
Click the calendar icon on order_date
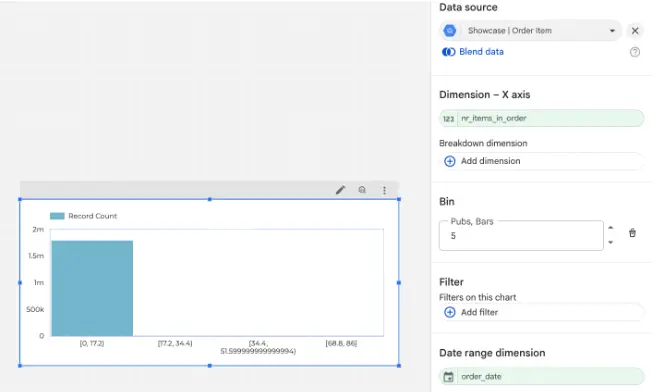pos(449,376)
